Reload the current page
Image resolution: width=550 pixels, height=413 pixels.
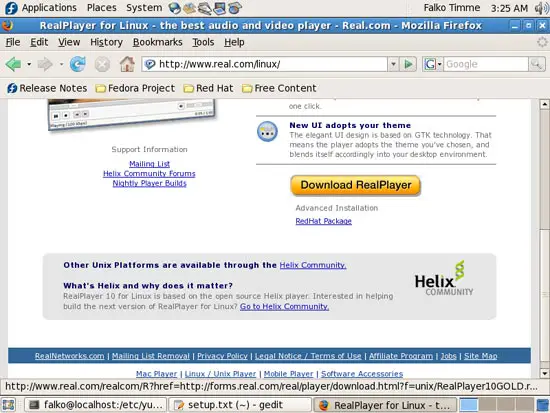pos(78,64)
